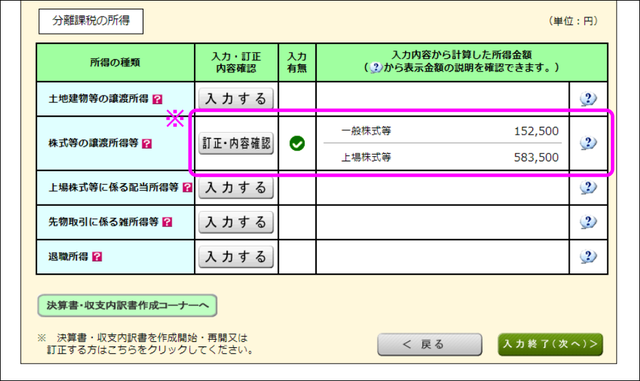Click 入力する for 退職所得
This screenshot has height=381, width=640.
(236, 257)
